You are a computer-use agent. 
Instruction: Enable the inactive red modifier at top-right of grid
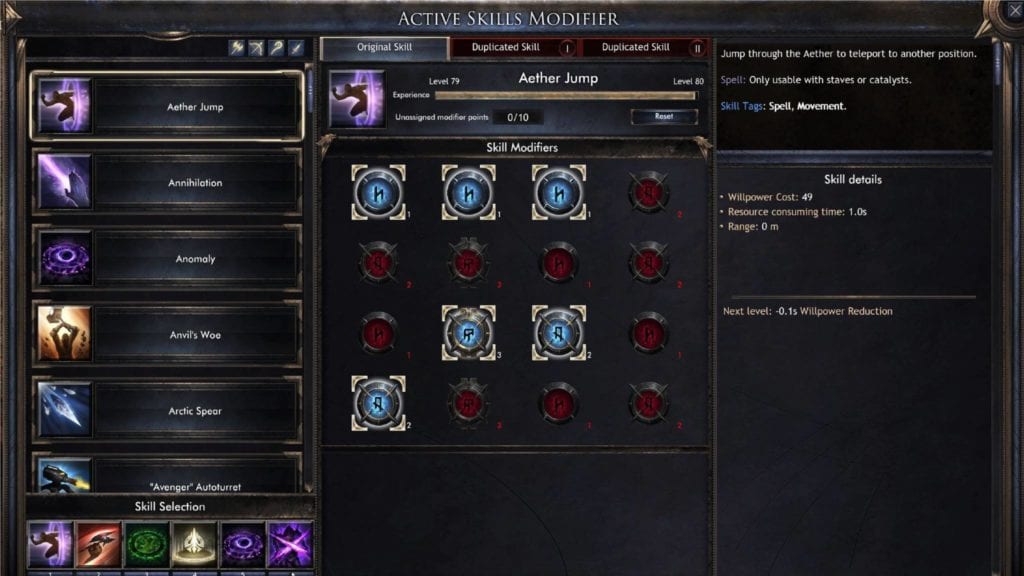pos(648,193)
